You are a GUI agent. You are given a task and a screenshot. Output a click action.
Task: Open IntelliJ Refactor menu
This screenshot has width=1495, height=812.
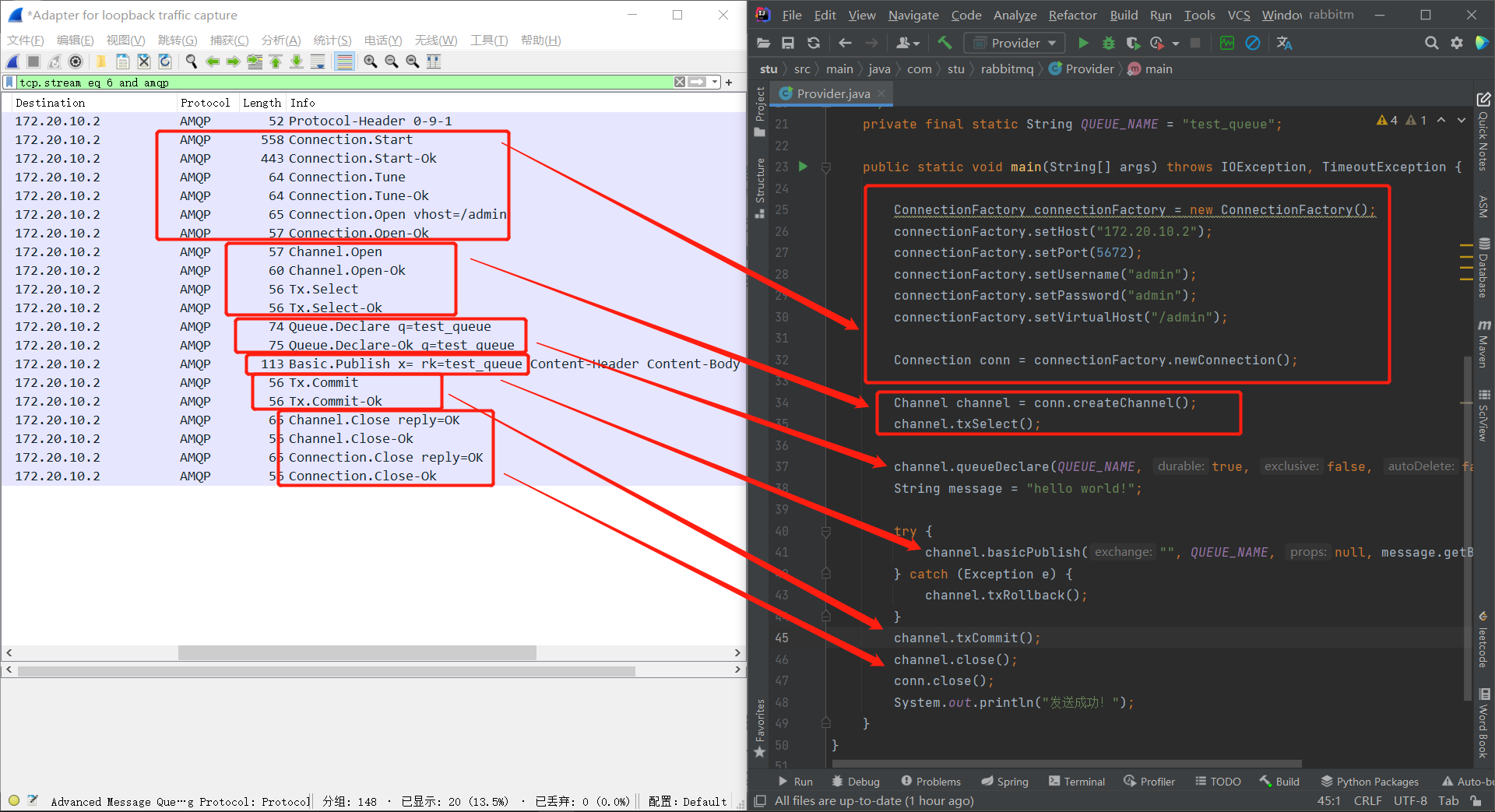coord(1072,15)
